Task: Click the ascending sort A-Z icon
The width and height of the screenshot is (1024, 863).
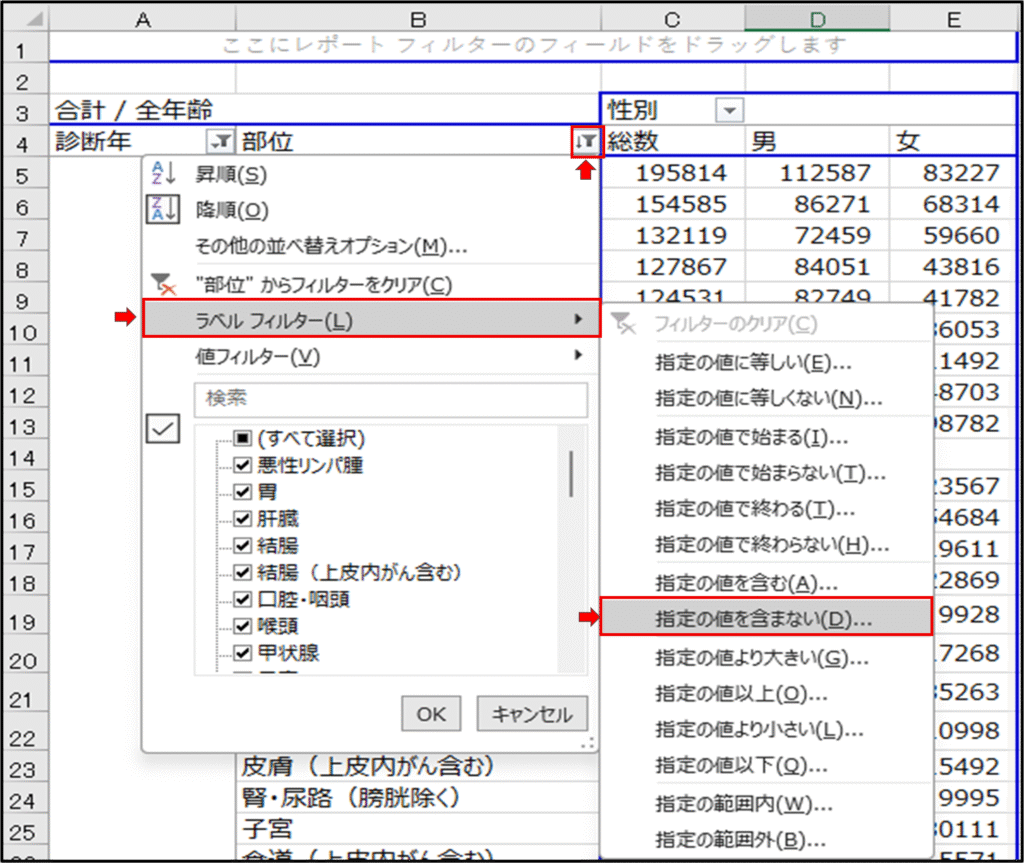Action: tap(162, 174)
